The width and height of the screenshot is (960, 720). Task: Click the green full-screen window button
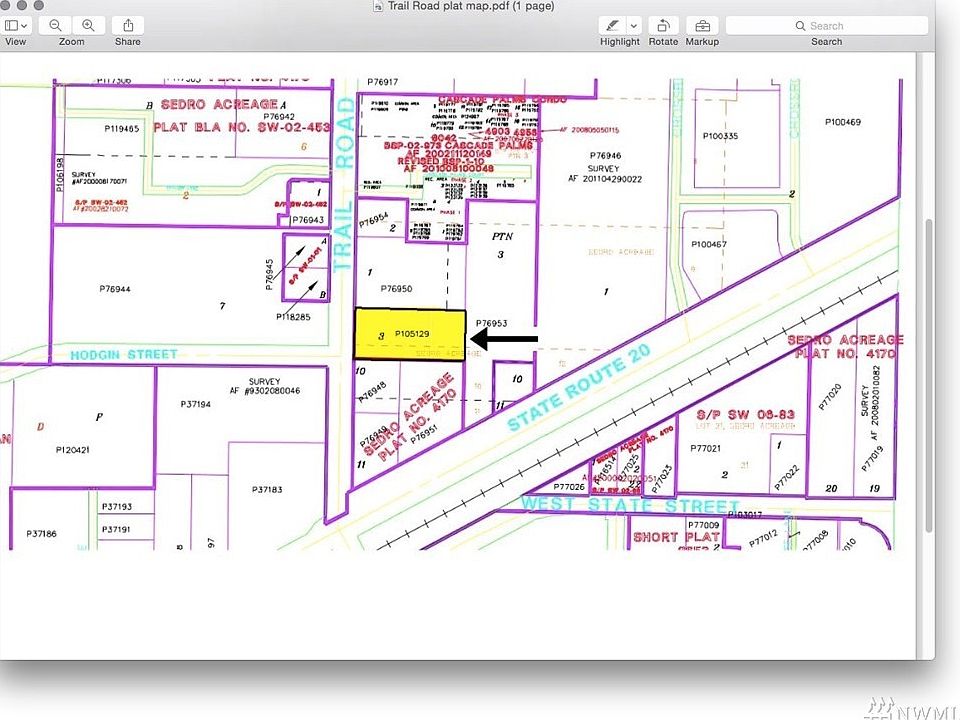[38, 5]
